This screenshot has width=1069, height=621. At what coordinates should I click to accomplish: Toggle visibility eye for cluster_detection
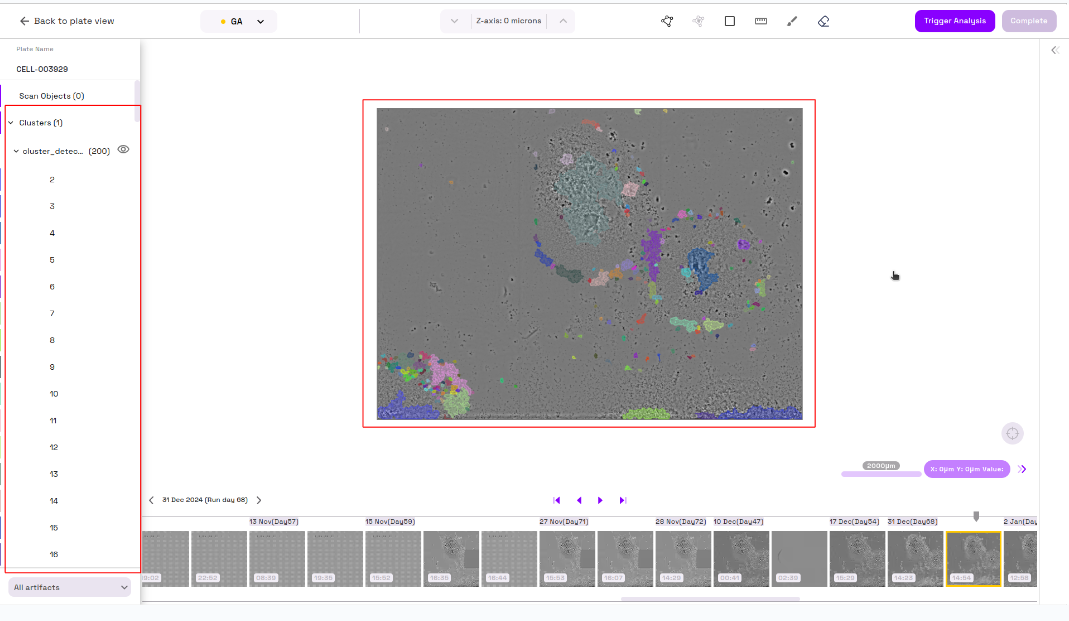[x=124, y=150]
